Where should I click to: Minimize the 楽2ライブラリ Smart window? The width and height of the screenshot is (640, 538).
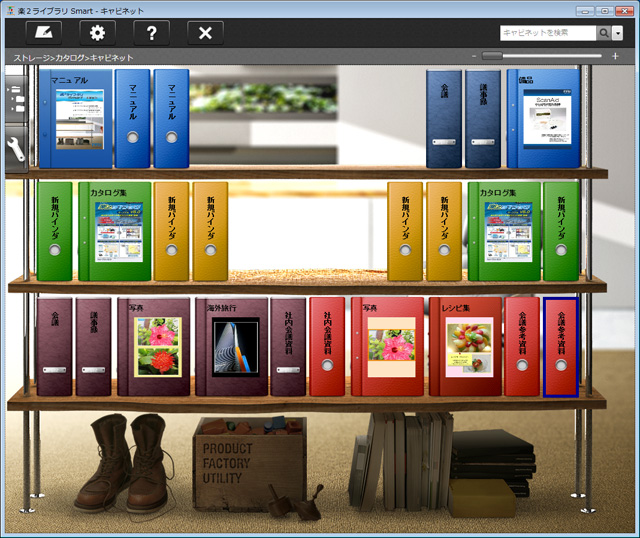pos(585,11)
